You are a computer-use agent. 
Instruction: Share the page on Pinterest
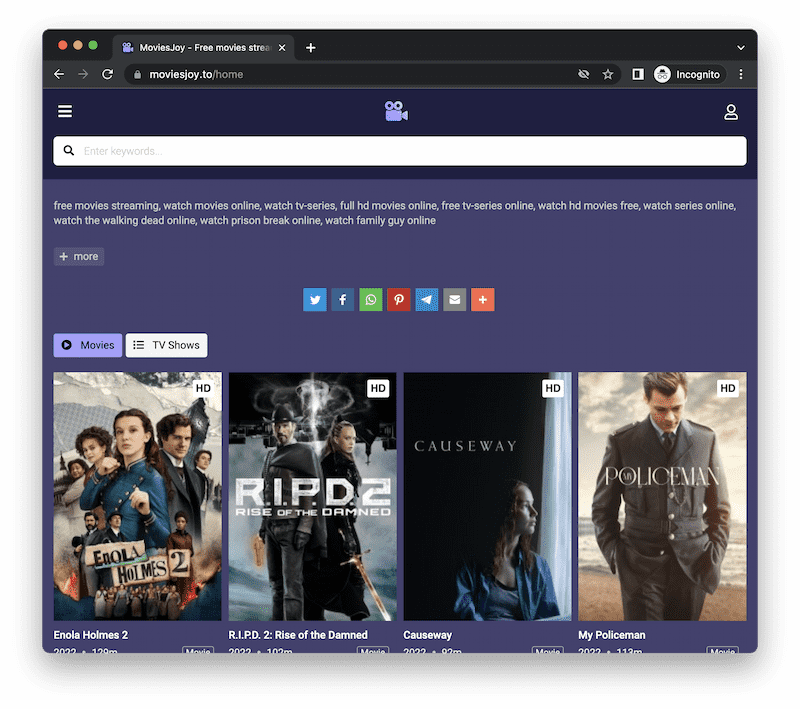tap(398, 299)
